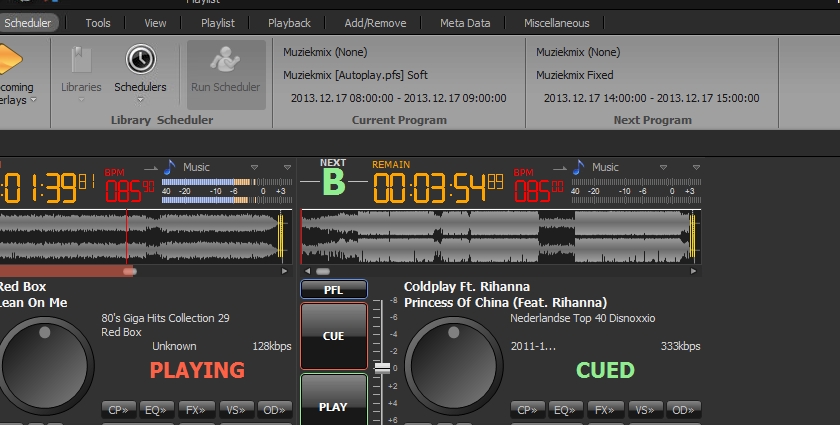
Task: Click the Libraries book icon
Action: tap(81, 59)
